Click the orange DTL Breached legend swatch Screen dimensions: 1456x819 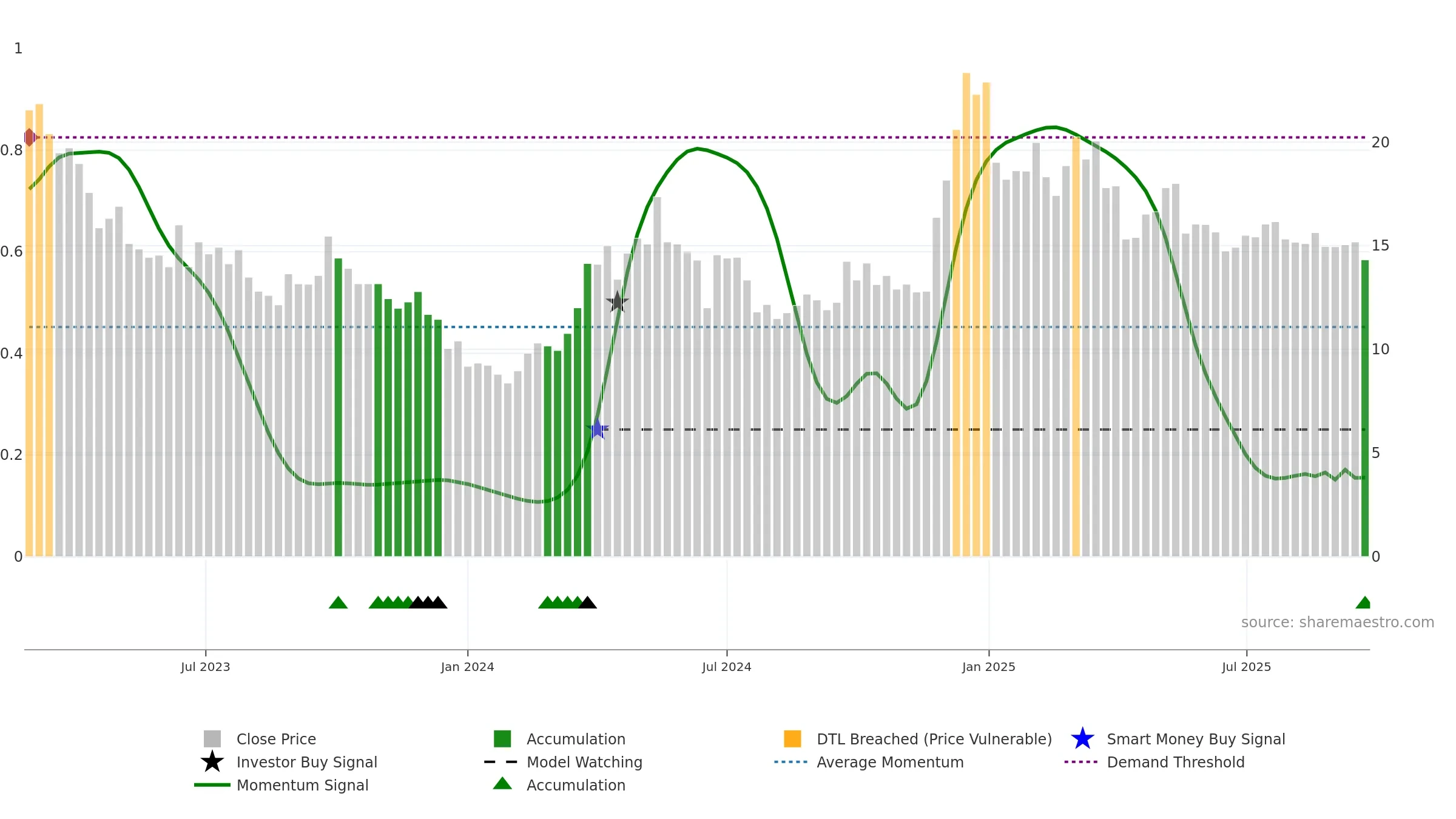[x=792, y=739]
